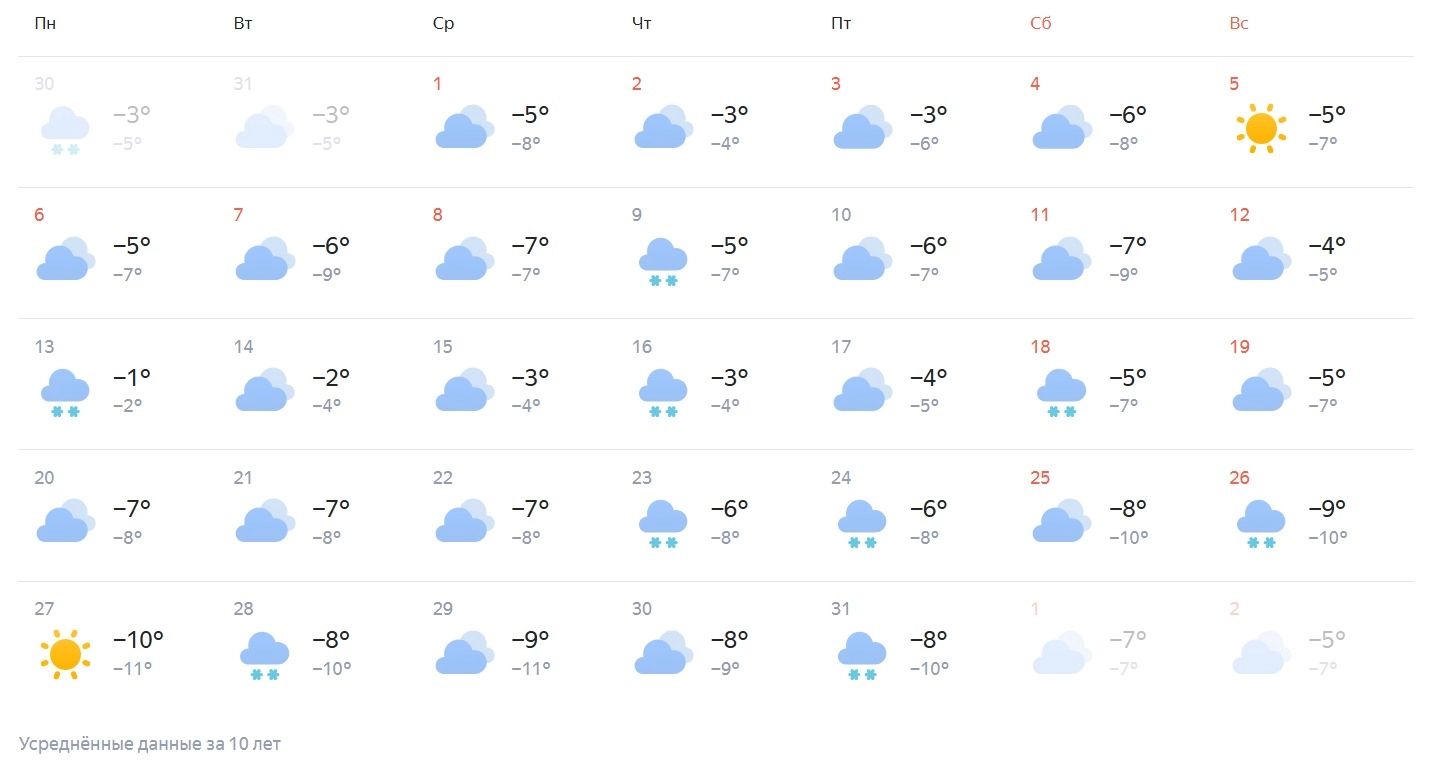Select the 16th day number
Image resolution: width=1435 pixels, height=771 pixels.
click(x=641, y=347)
